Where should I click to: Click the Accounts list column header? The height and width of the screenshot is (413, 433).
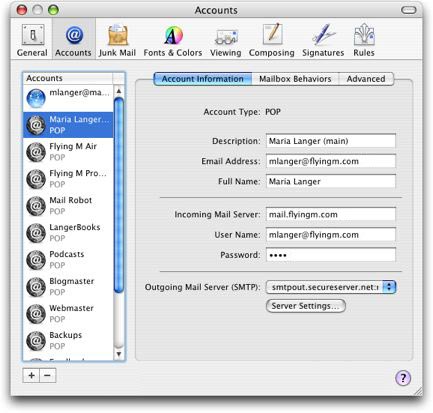[68, 78]
